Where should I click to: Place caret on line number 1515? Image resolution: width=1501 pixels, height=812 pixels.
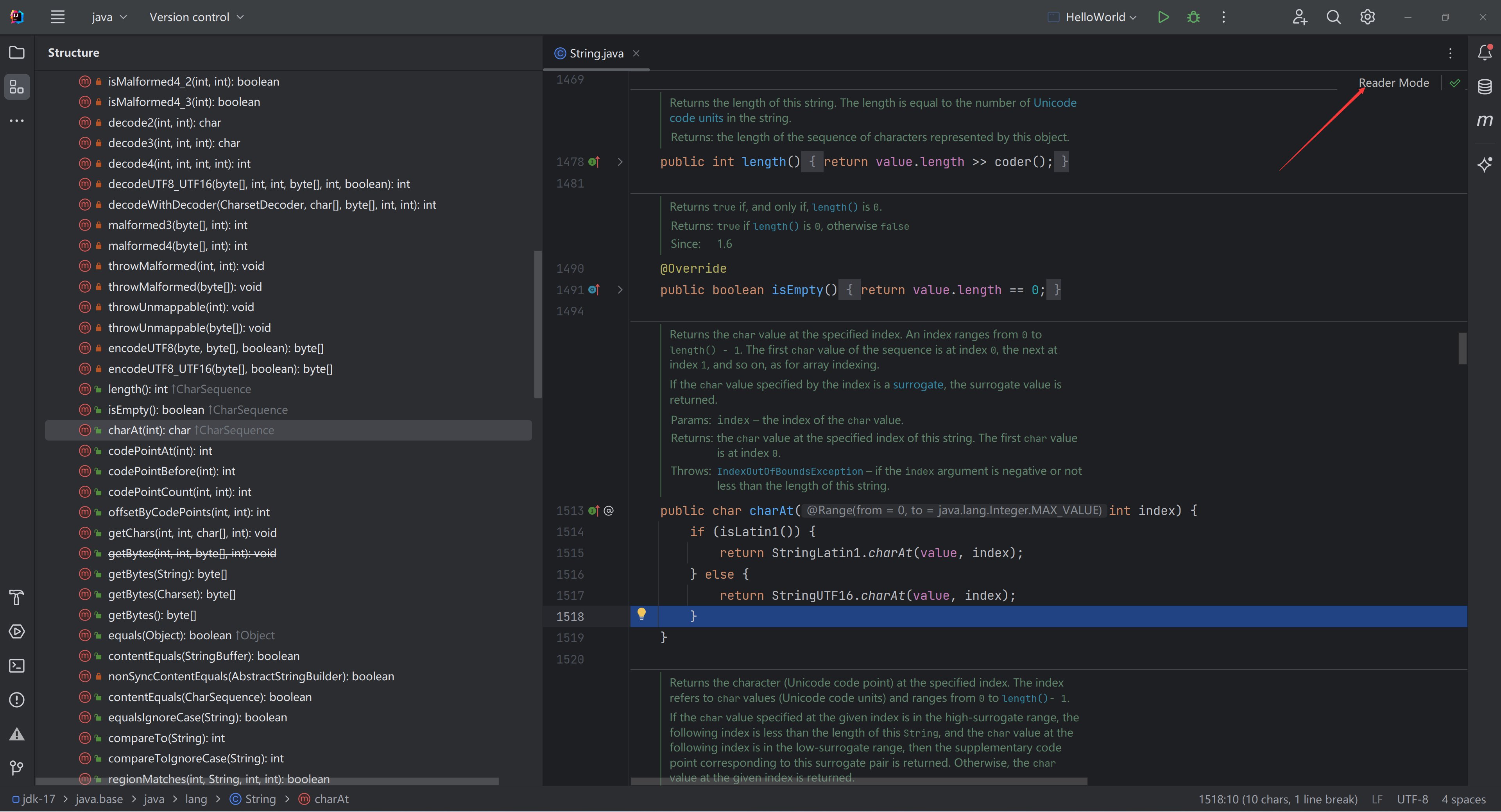pos(570,553)
